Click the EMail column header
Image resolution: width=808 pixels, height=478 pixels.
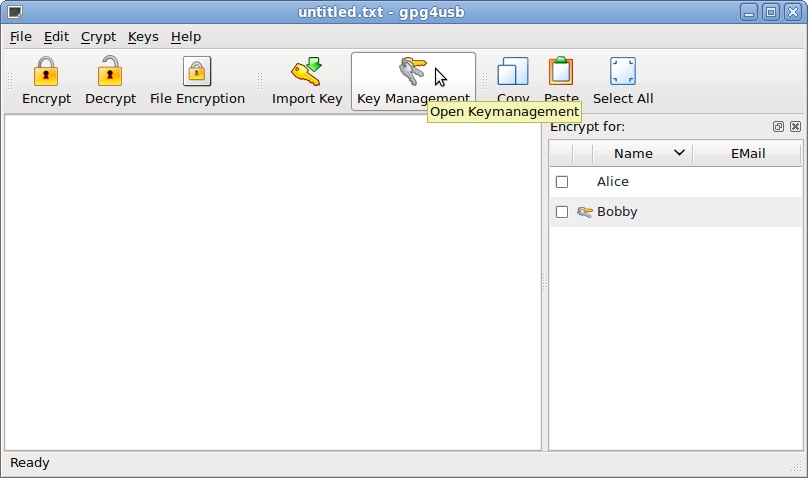coord(748,153)
